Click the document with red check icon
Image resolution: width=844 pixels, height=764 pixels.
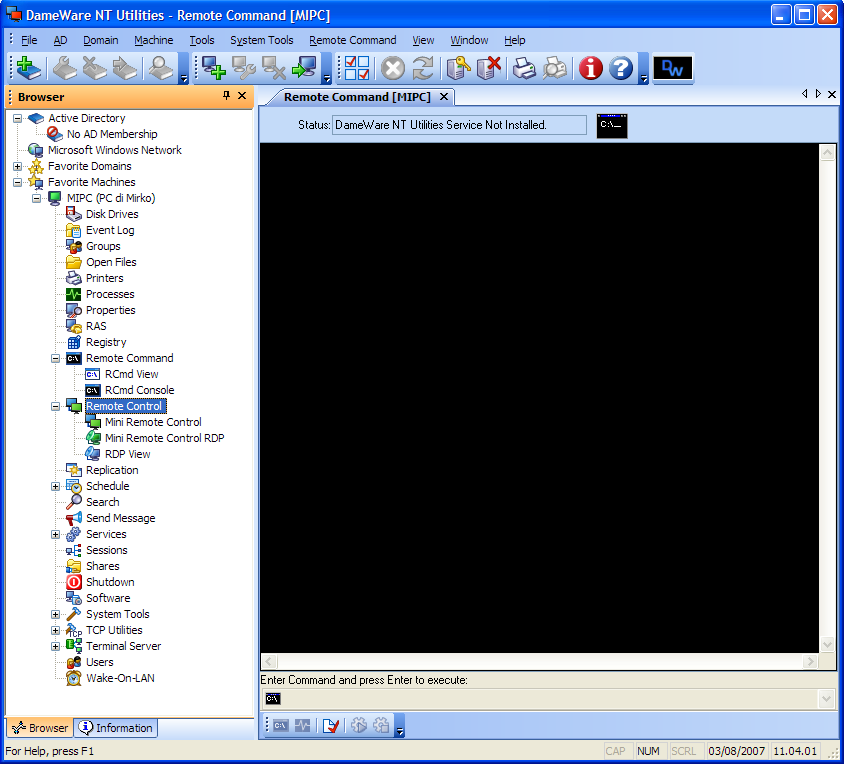coord(330,726)
